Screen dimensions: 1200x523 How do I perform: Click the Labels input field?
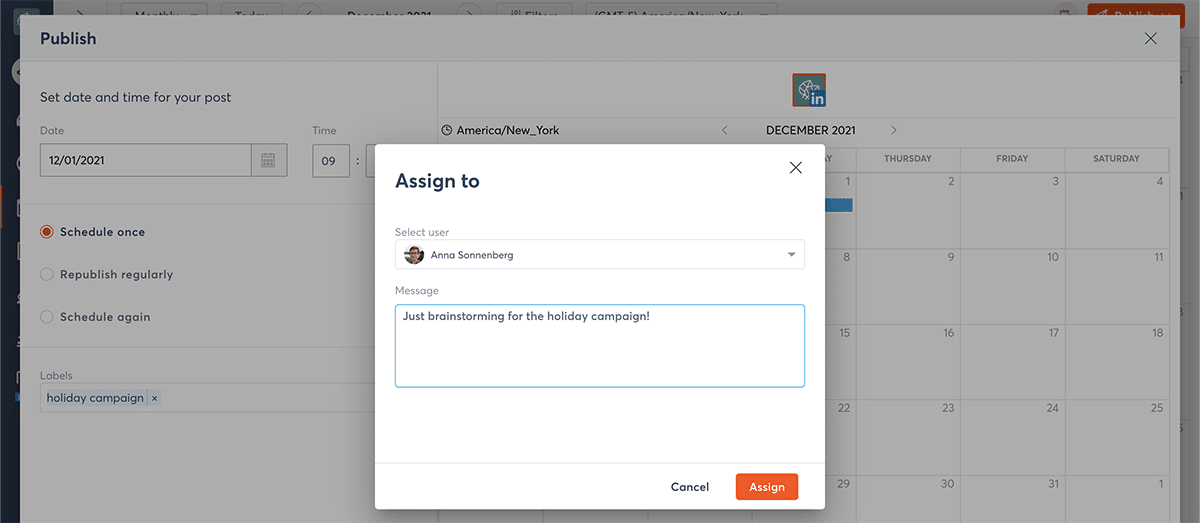260,398
